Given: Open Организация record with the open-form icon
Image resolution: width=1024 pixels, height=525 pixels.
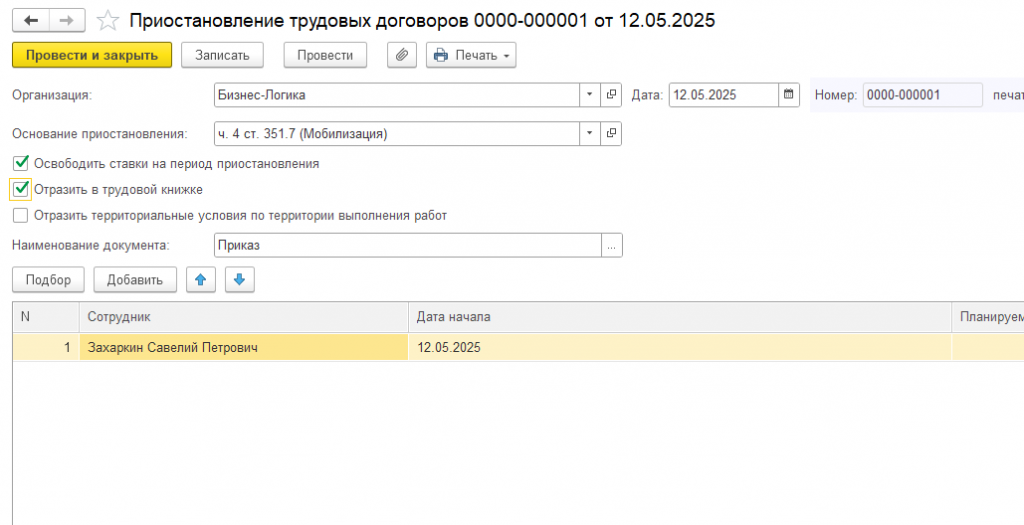Looking at the screenshot, I should [611, 95].
